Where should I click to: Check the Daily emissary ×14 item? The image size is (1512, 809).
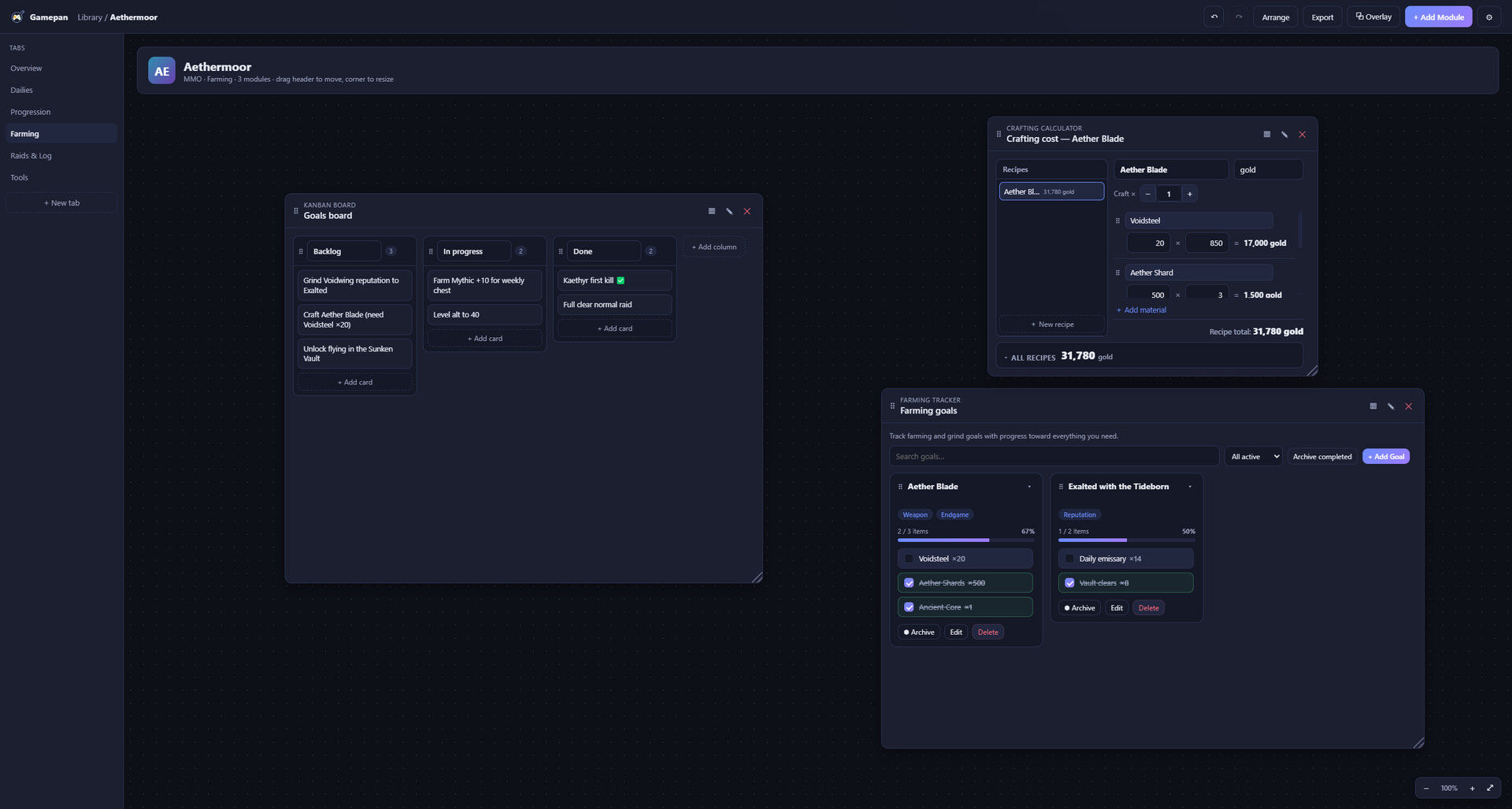(x=1069, y=559)
